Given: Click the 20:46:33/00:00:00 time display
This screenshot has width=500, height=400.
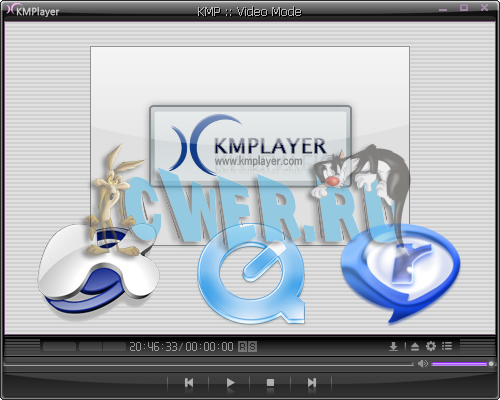Looking at the screenshot, I should (181, 347).
